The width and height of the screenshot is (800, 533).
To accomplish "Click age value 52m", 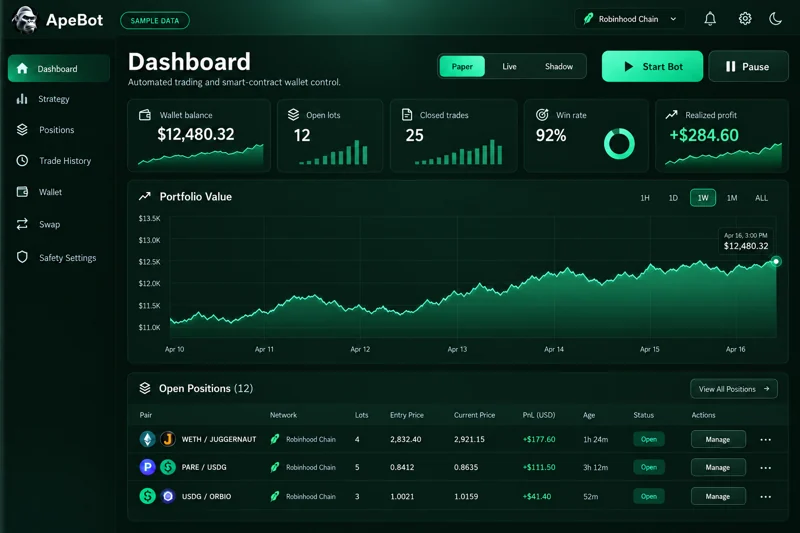I will (x=590, y=497).
